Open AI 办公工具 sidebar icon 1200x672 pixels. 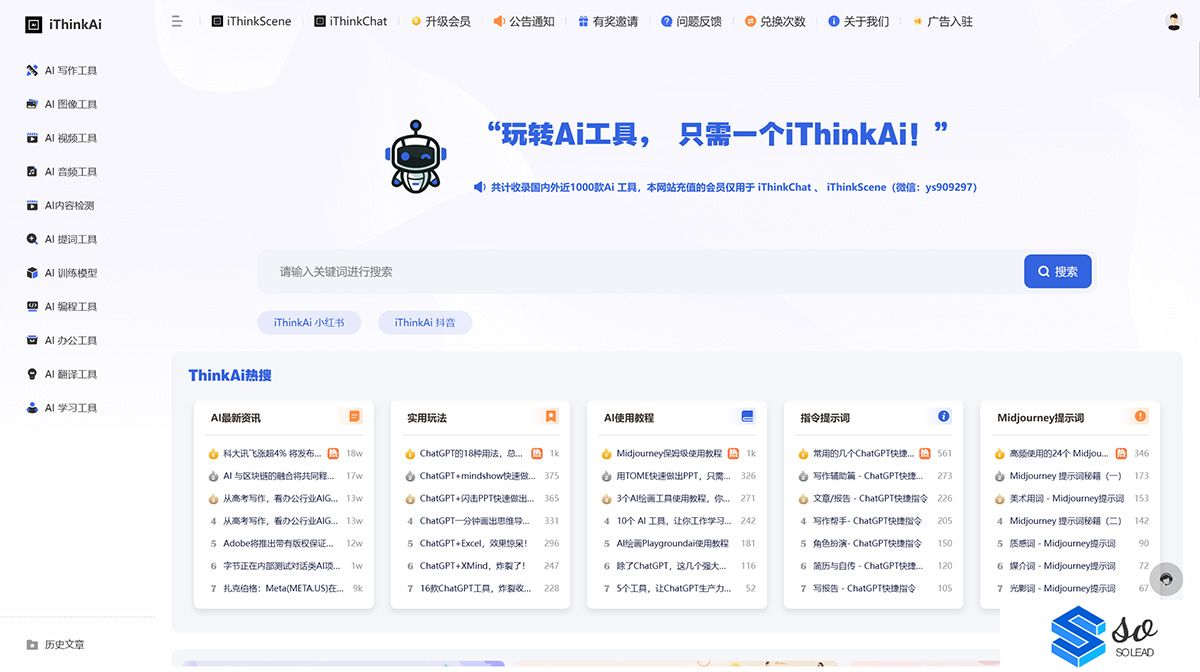[x=34, y=340]
